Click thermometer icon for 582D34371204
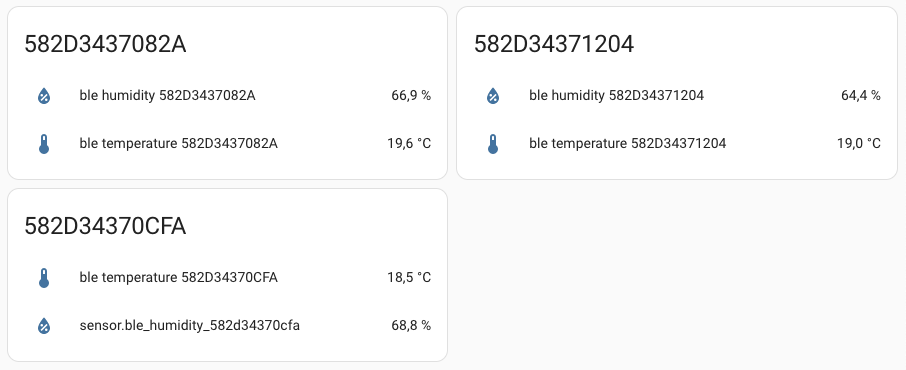906x370 pixels. pos(493,144)
